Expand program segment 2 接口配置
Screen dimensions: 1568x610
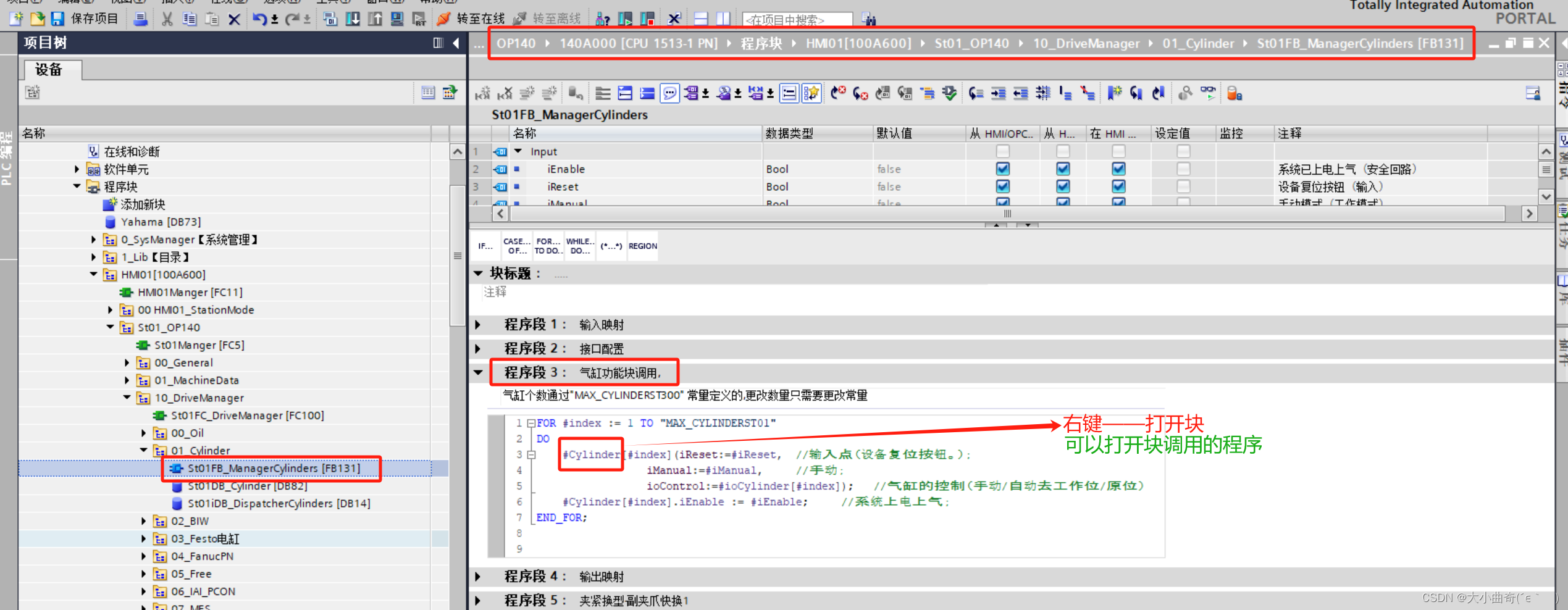(x=478, y=349)
